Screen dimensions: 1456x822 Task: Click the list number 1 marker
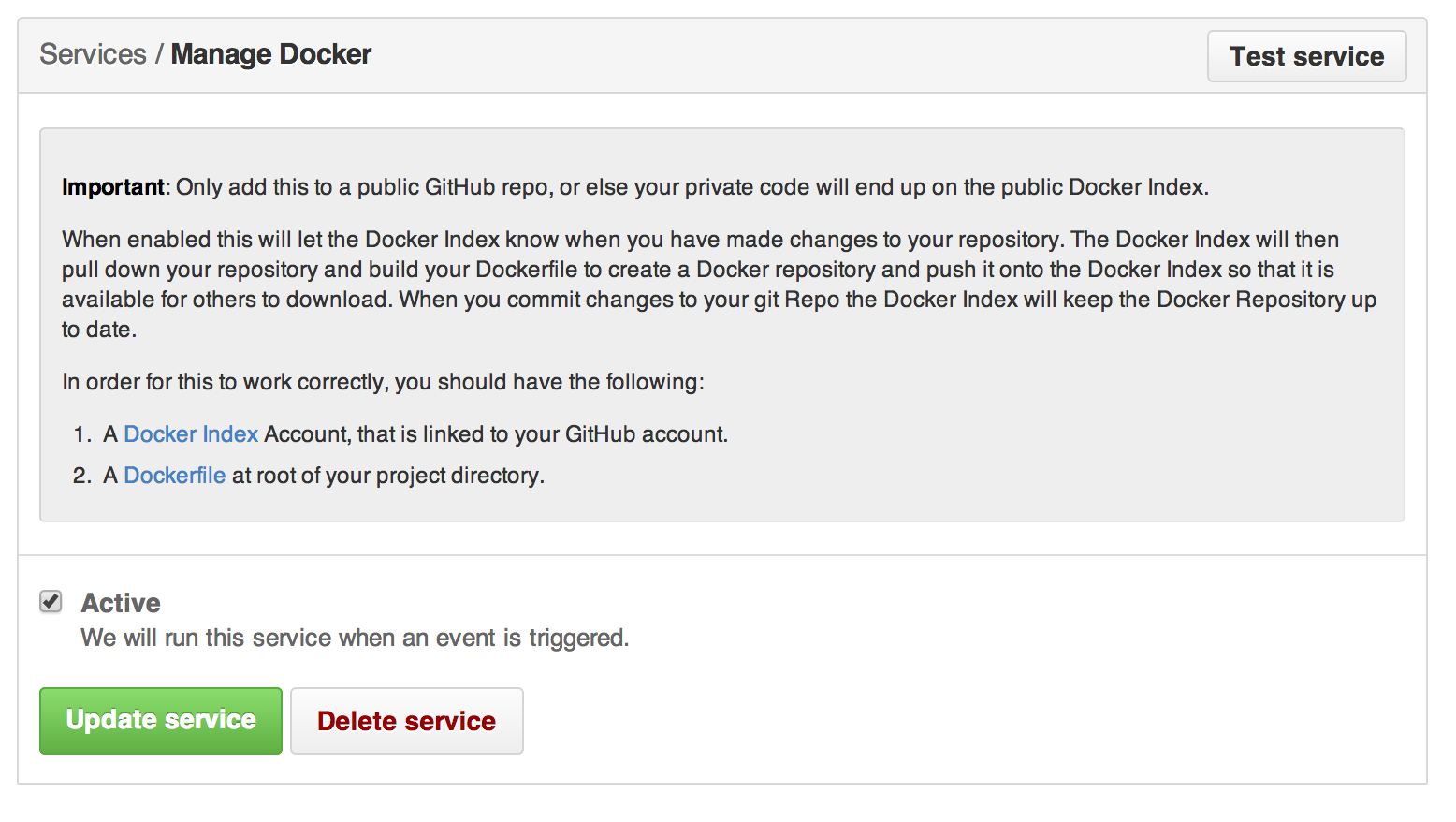click(x=82, y=434)
